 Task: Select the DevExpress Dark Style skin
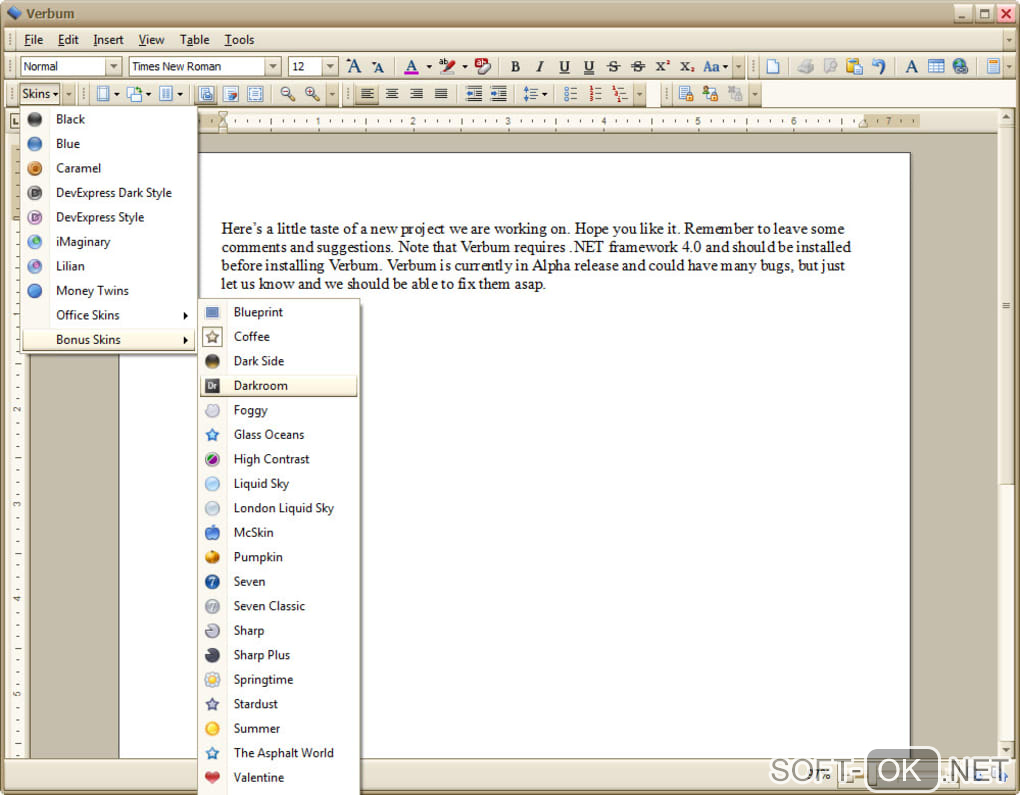click(109, 193)
